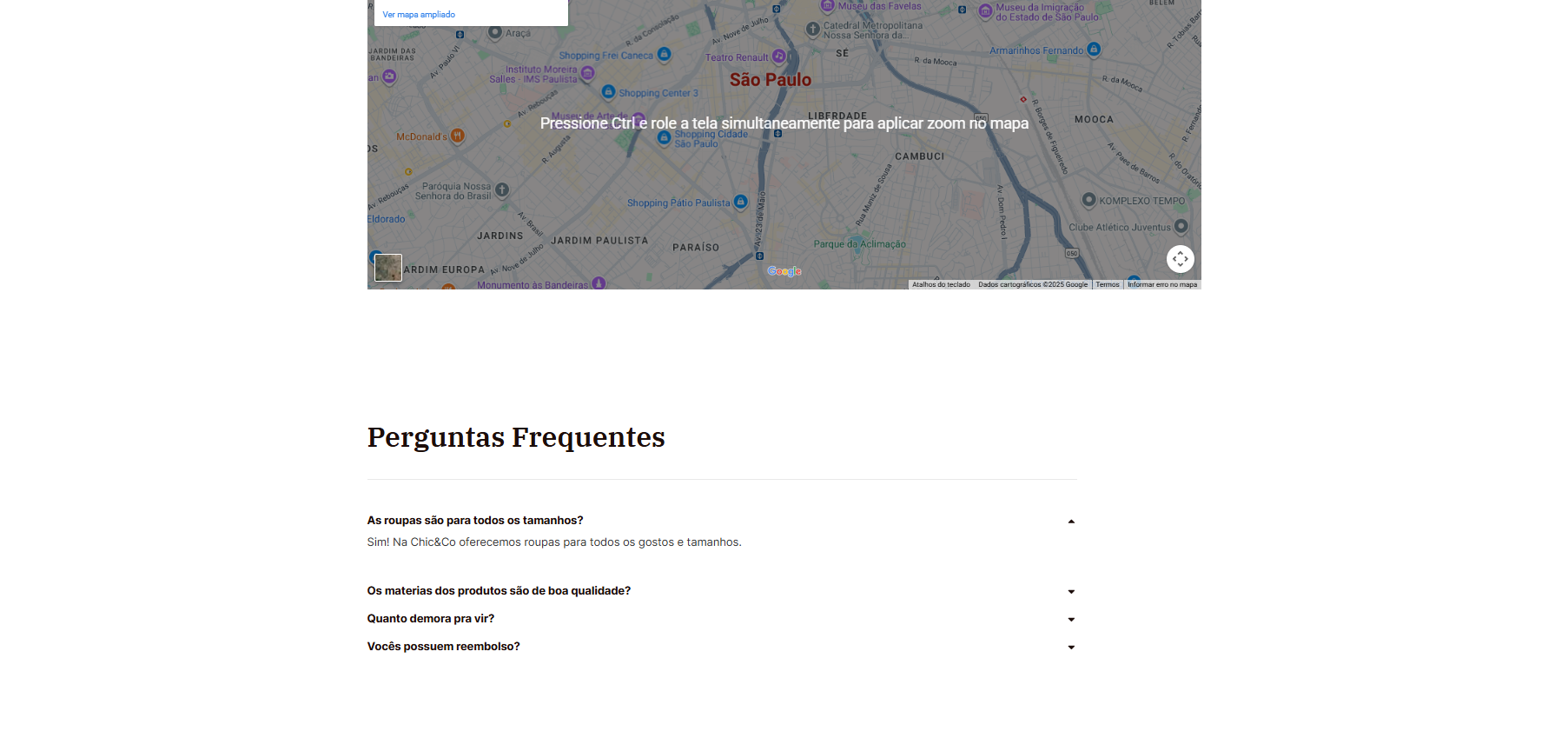Click the Google logo on map
The width and height of the screenshot is (1568, 738).
pyautogui.click(x=784, y=271)
